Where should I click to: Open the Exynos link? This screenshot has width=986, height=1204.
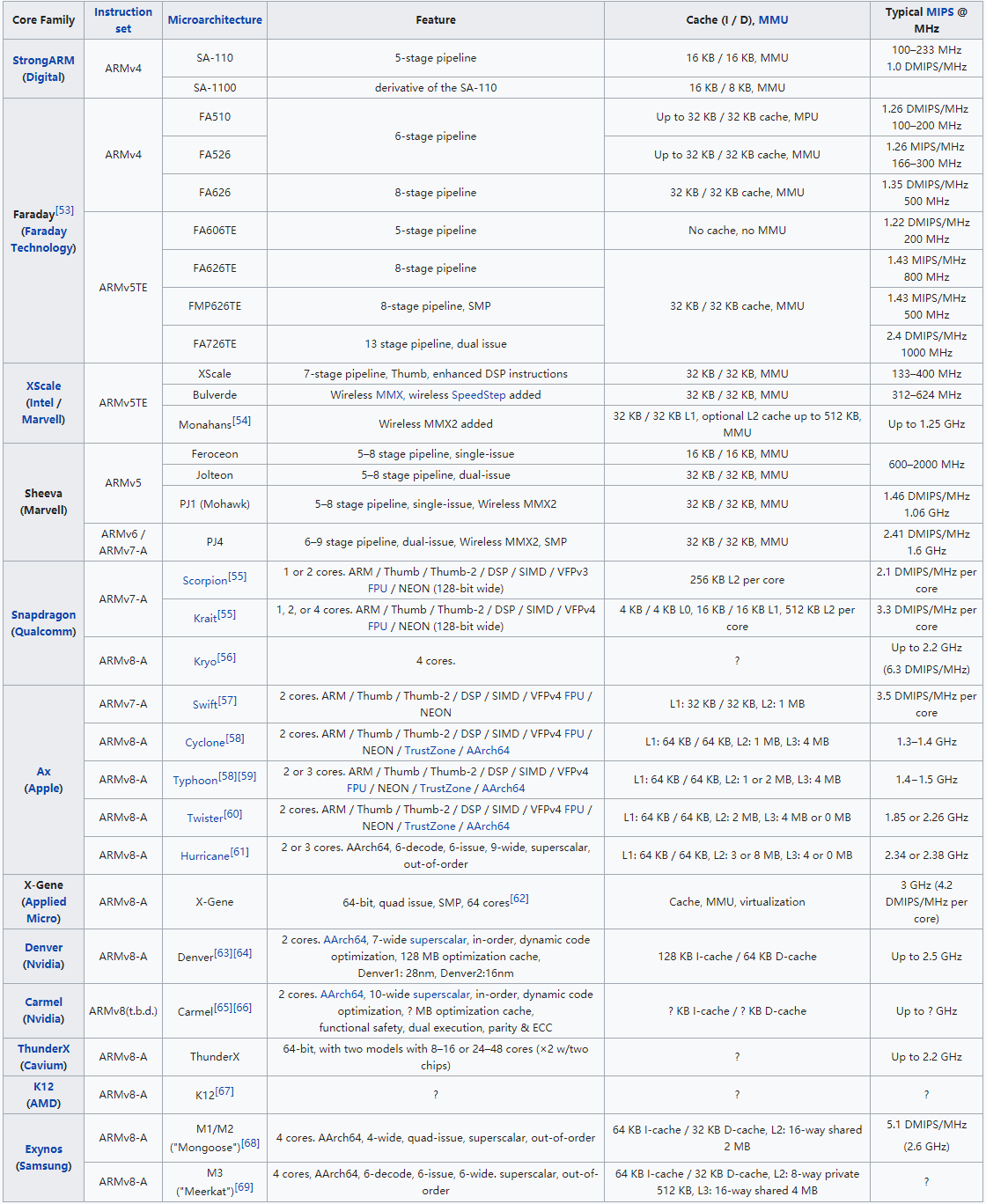pos(44,1149)
